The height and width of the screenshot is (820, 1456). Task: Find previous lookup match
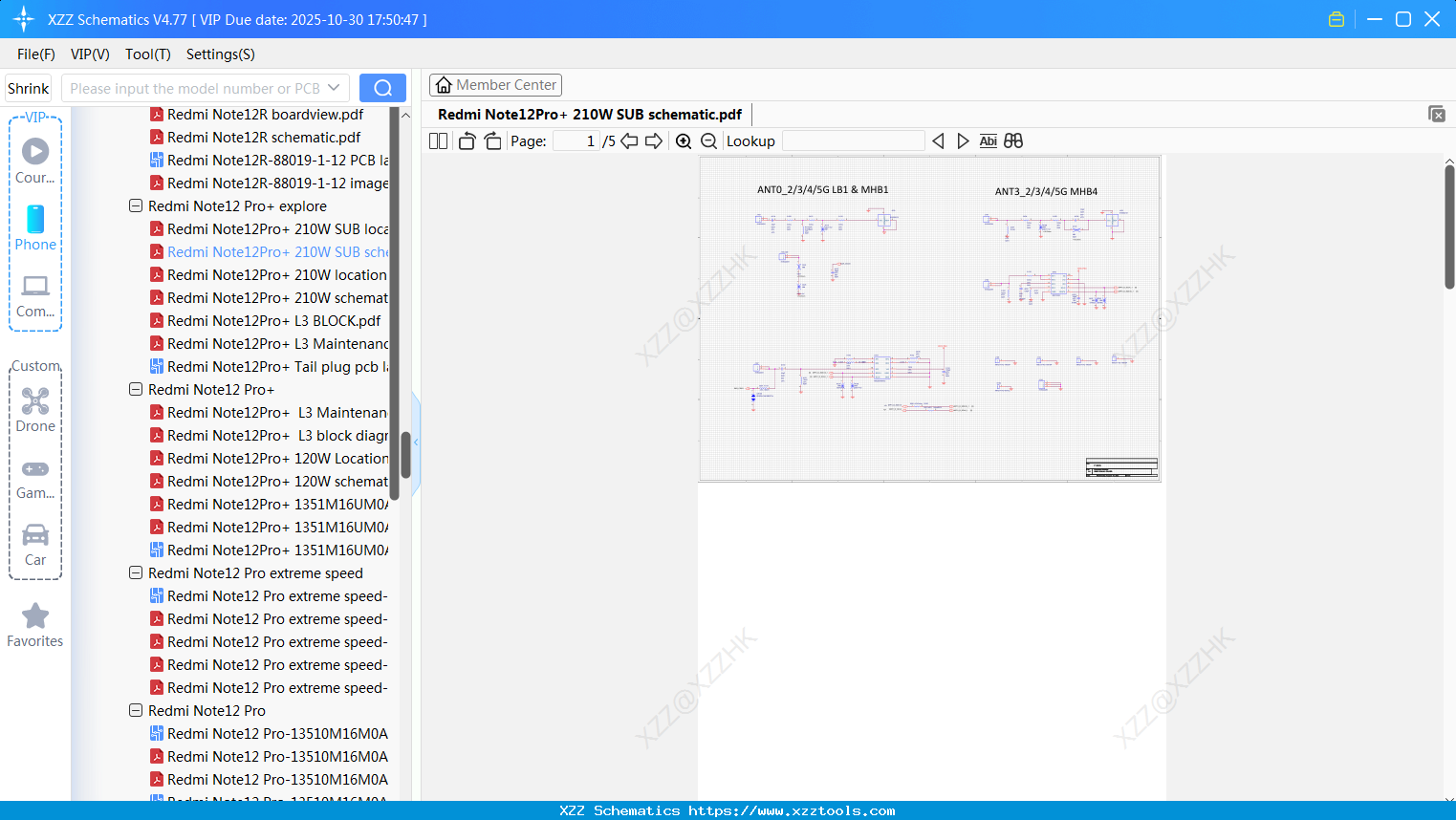[x=938, y=141]
